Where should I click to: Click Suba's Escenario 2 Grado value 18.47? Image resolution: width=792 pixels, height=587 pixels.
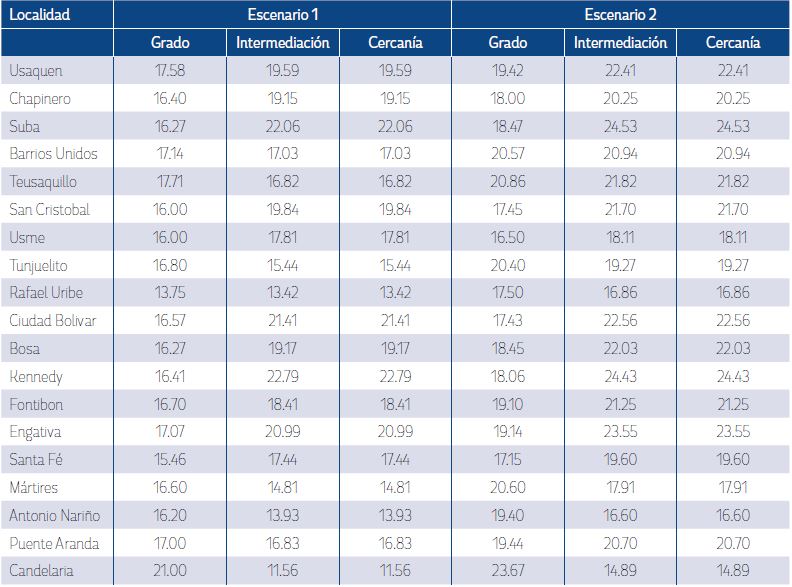pos(507,127)
